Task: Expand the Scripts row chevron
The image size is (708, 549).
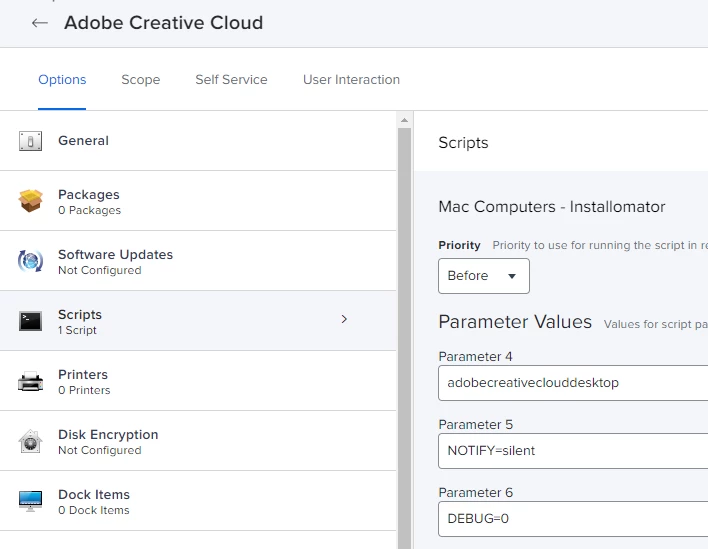Action: coord(344,319)
